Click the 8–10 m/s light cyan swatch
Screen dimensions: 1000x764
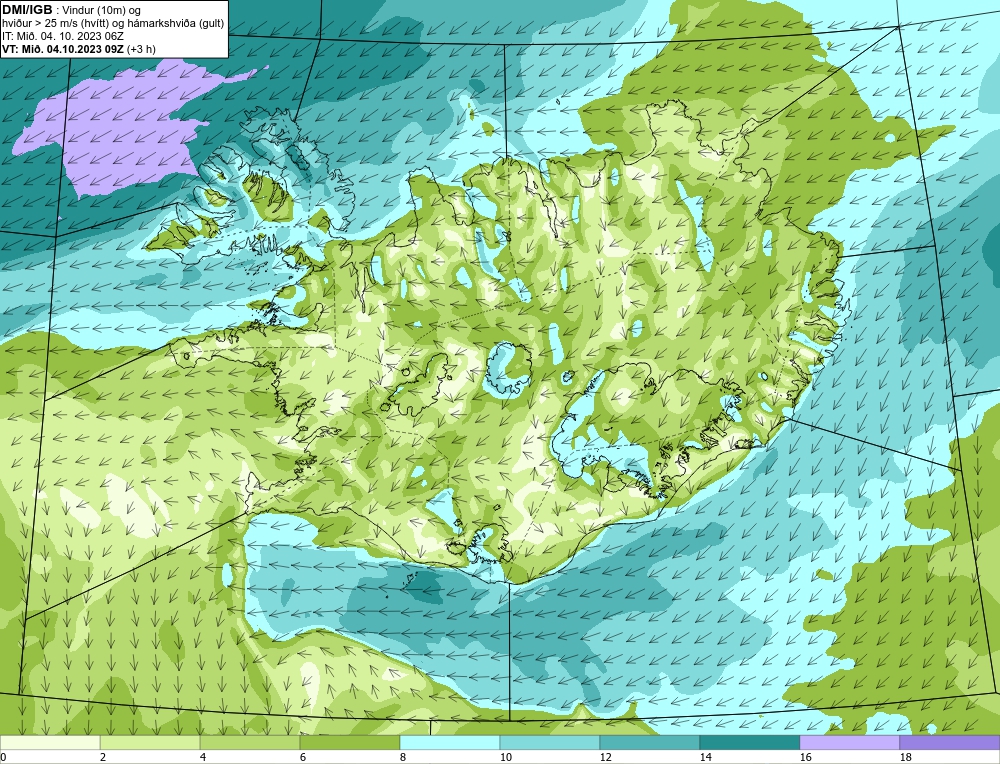(x=450, y=743)
